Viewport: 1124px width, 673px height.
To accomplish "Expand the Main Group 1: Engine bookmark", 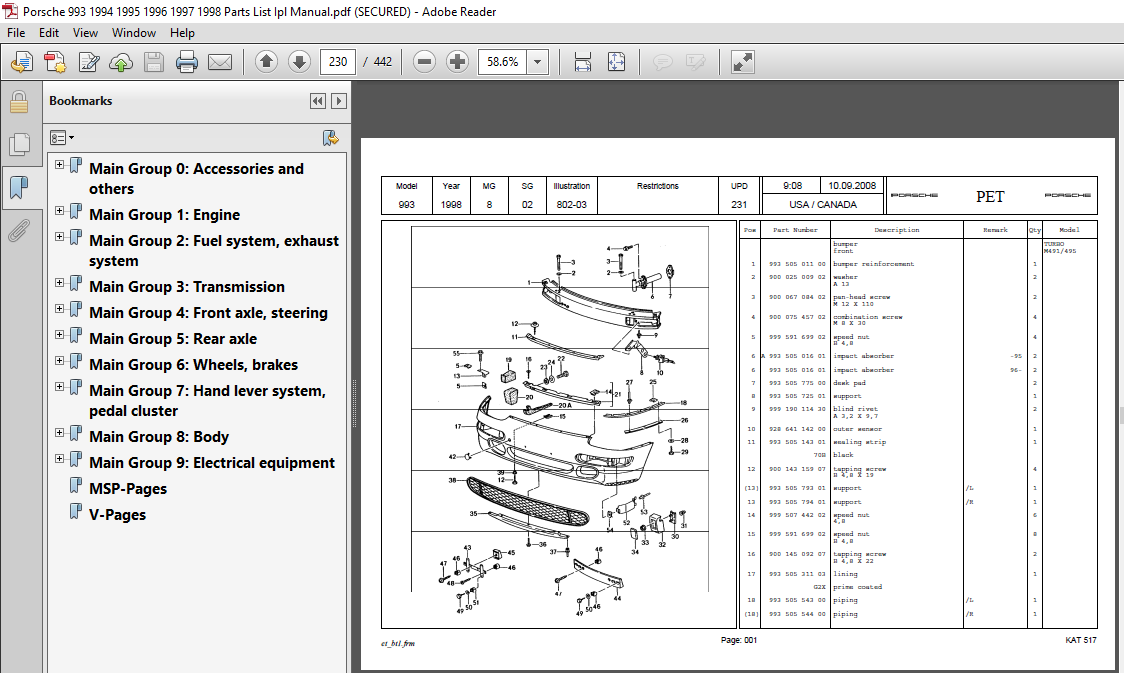I will [x=59, y=211].
